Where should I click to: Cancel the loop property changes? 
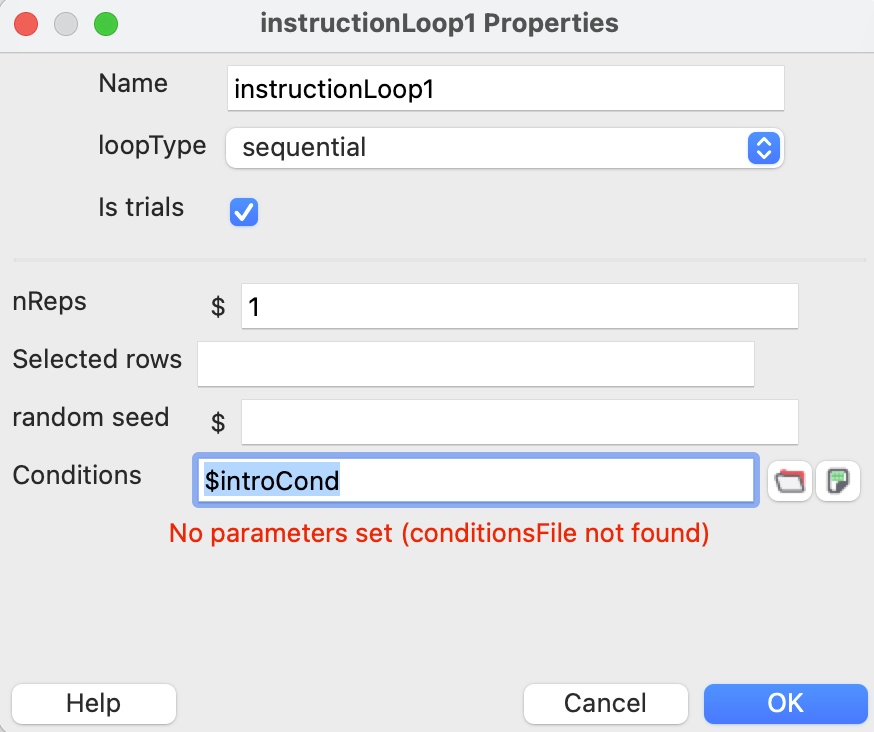pos(605,703)
